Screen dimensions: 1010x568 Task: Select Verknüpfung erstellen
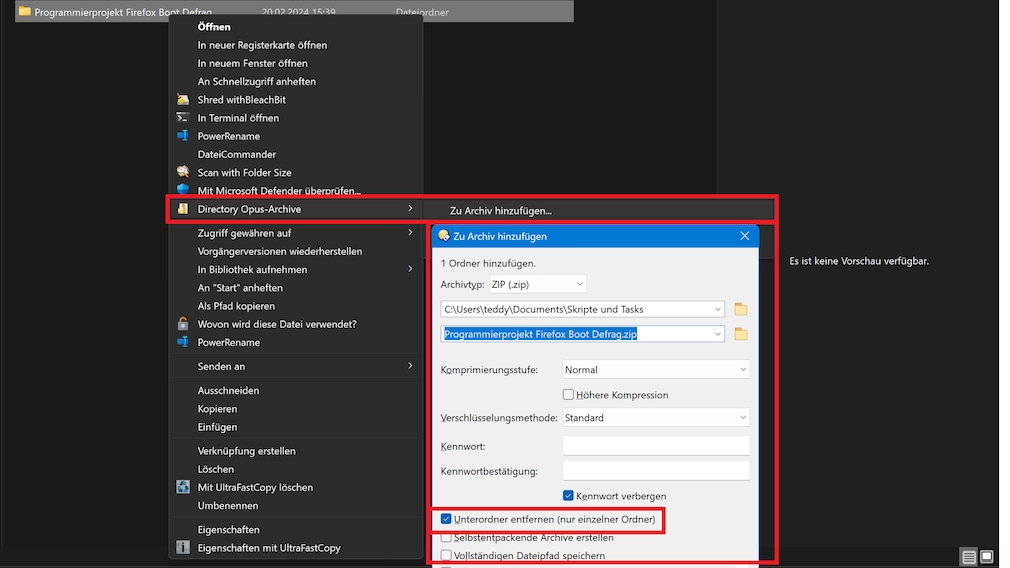[x=246, y=451]
